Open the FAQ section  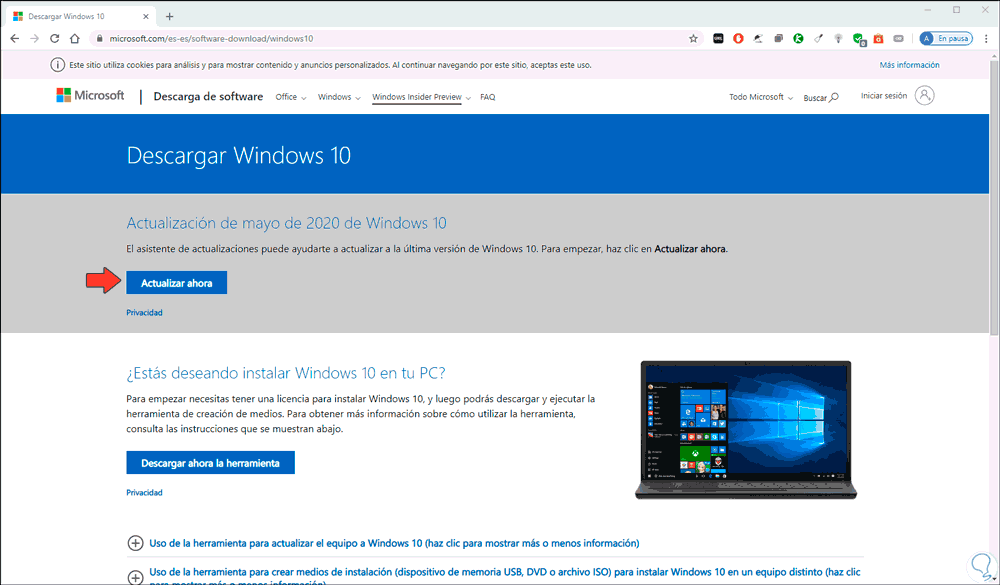(487, 97)
